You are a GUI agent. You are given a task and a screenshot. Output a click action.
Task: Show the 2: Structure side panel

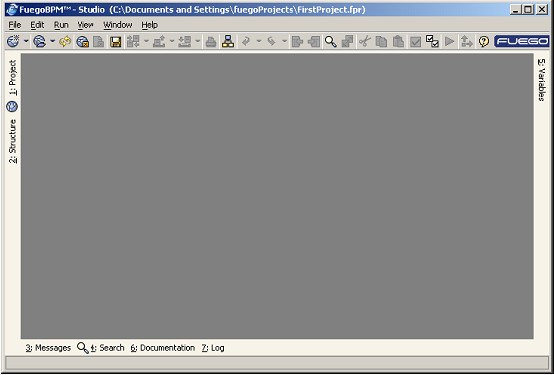13,141
